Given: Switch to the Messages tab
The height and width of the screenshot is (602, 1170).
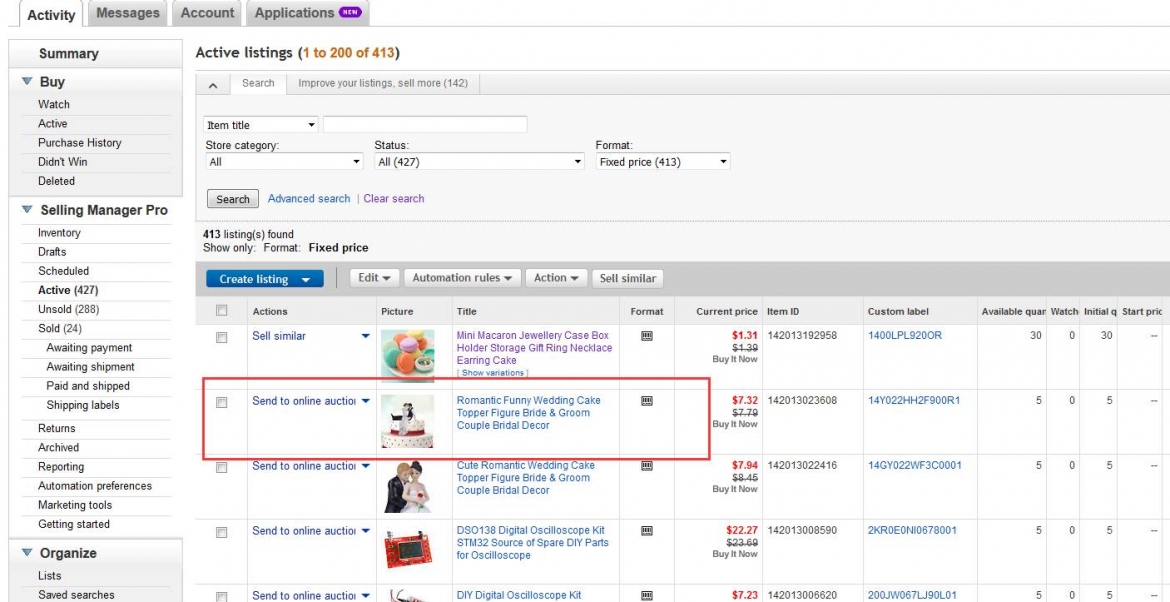Looking at the screenshot, I should tap(128, 13).
